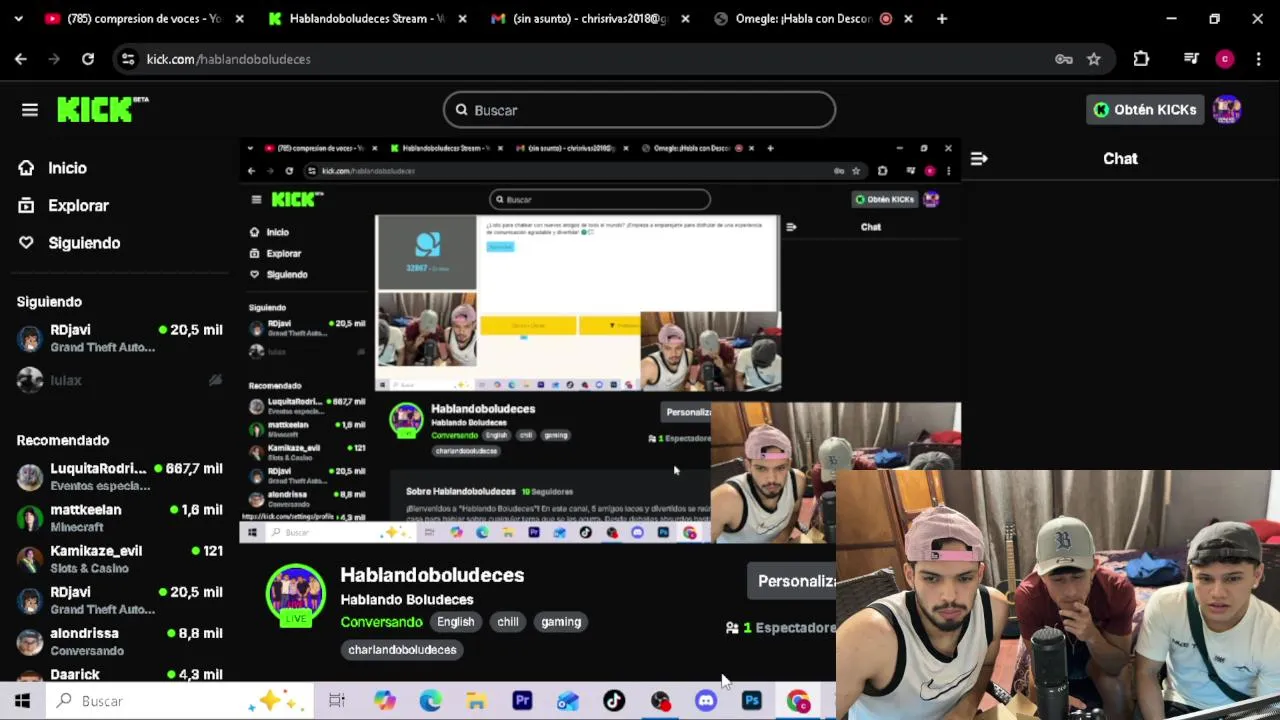Image resolution: width=1280 pixels, height=720 pixels.
Task: Open recommended channel LuquitaRodri...
Action: coord(119,477)
